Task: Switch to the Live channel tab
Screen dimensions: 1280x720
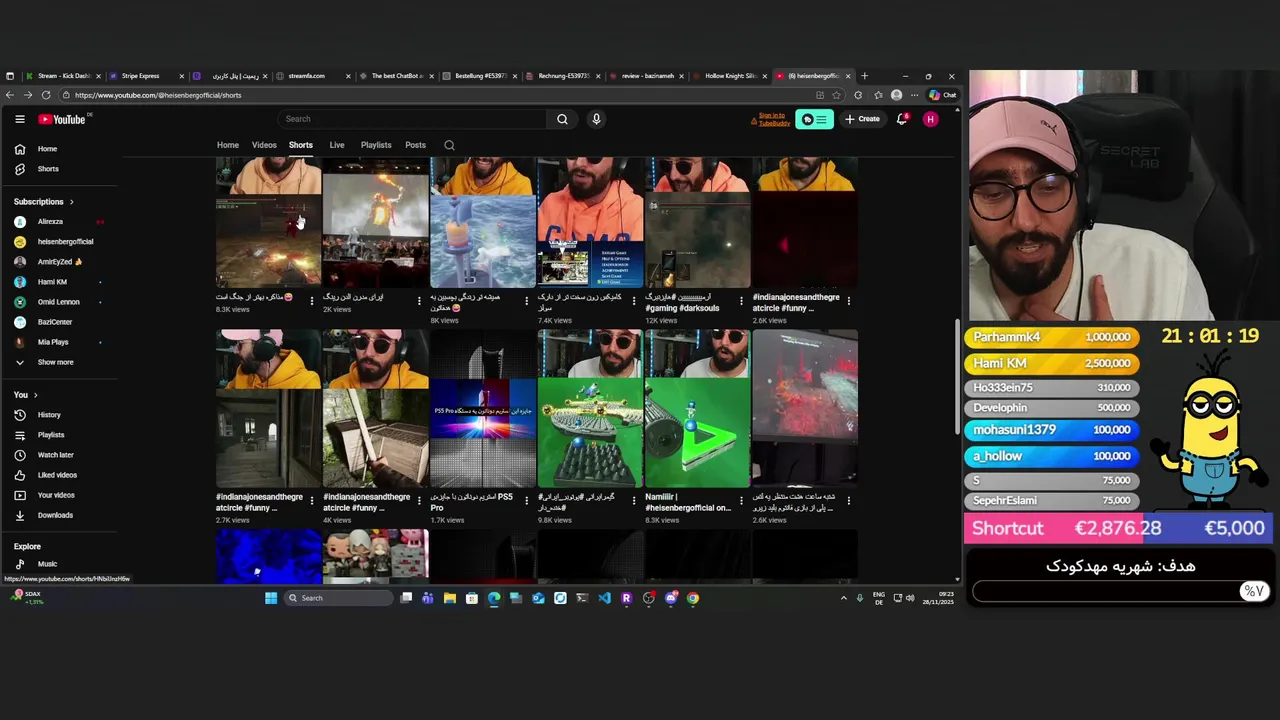Action: [337, 145]
